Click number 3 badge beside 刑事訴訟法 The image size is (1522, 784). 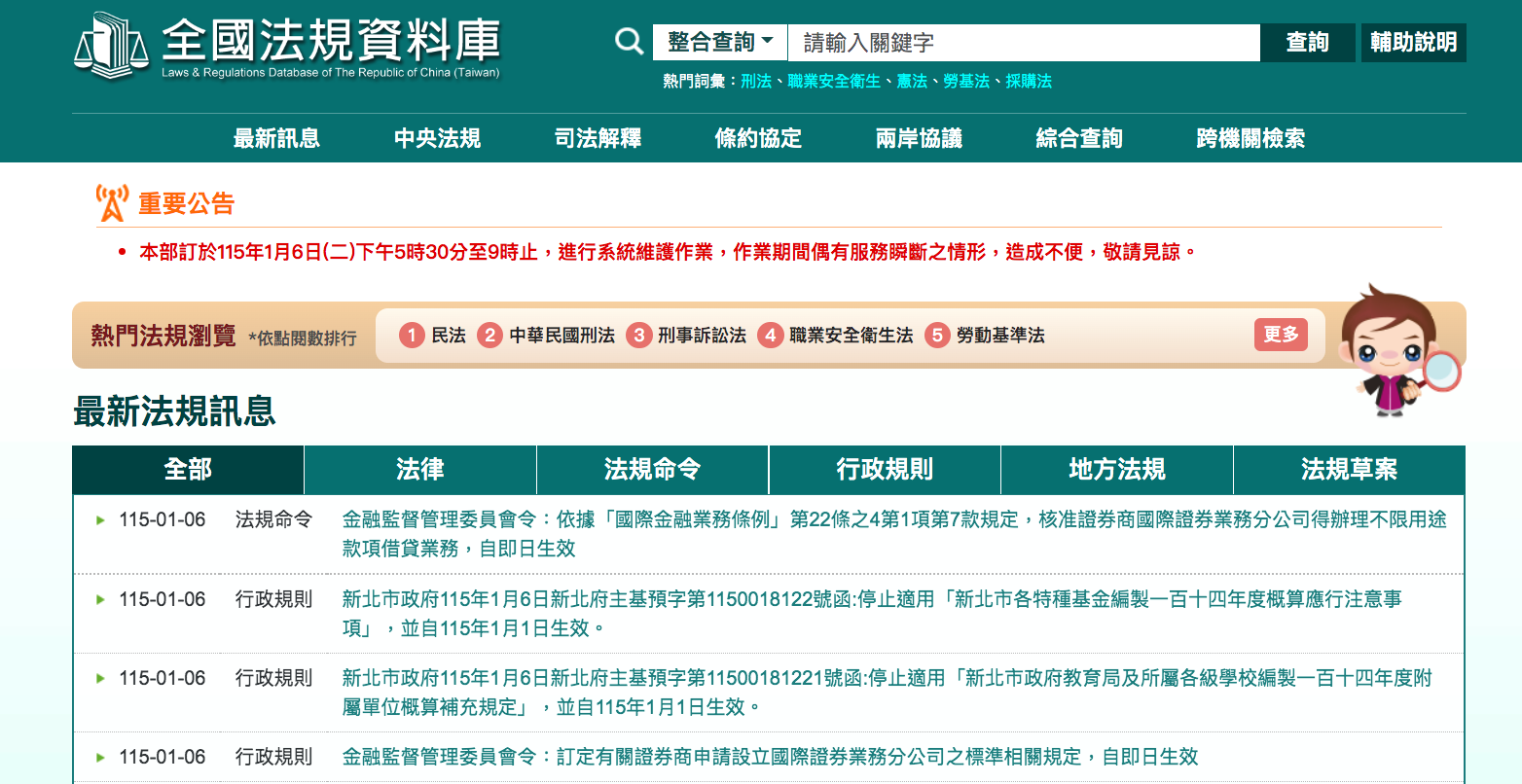pyautogui.click(x=638, y=336)
